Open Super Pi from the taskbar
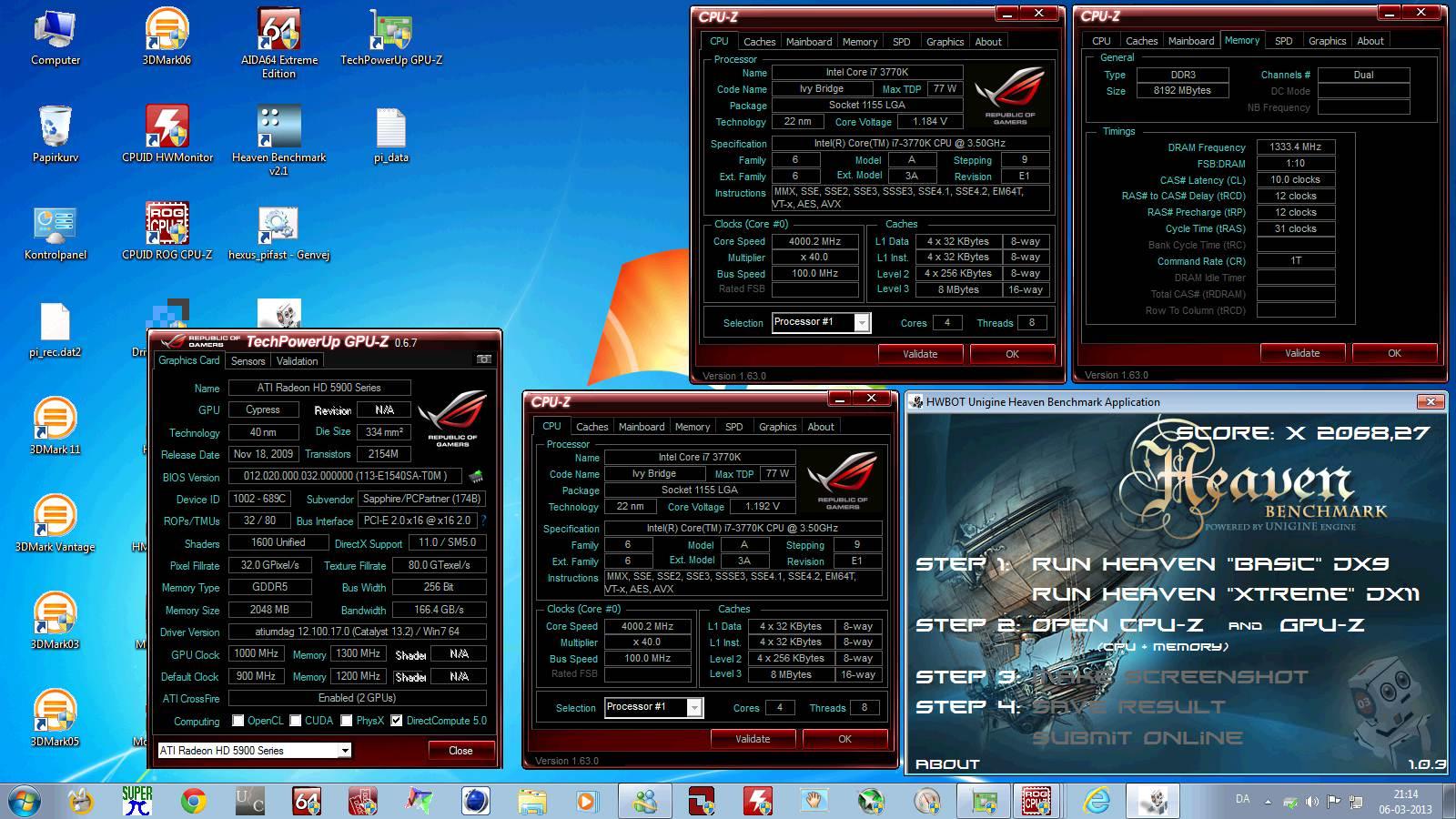The image size is (1456, 819). 137,801
